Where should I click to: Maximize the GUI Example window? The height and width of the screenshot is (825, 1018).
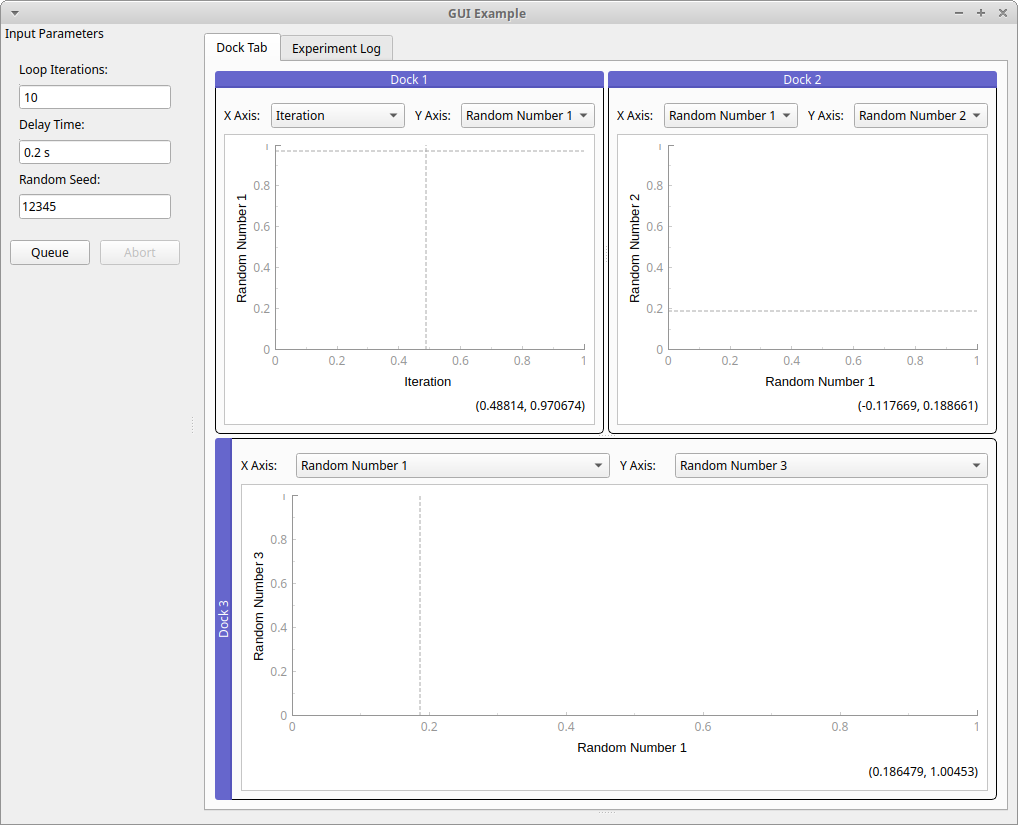(981, 13)
